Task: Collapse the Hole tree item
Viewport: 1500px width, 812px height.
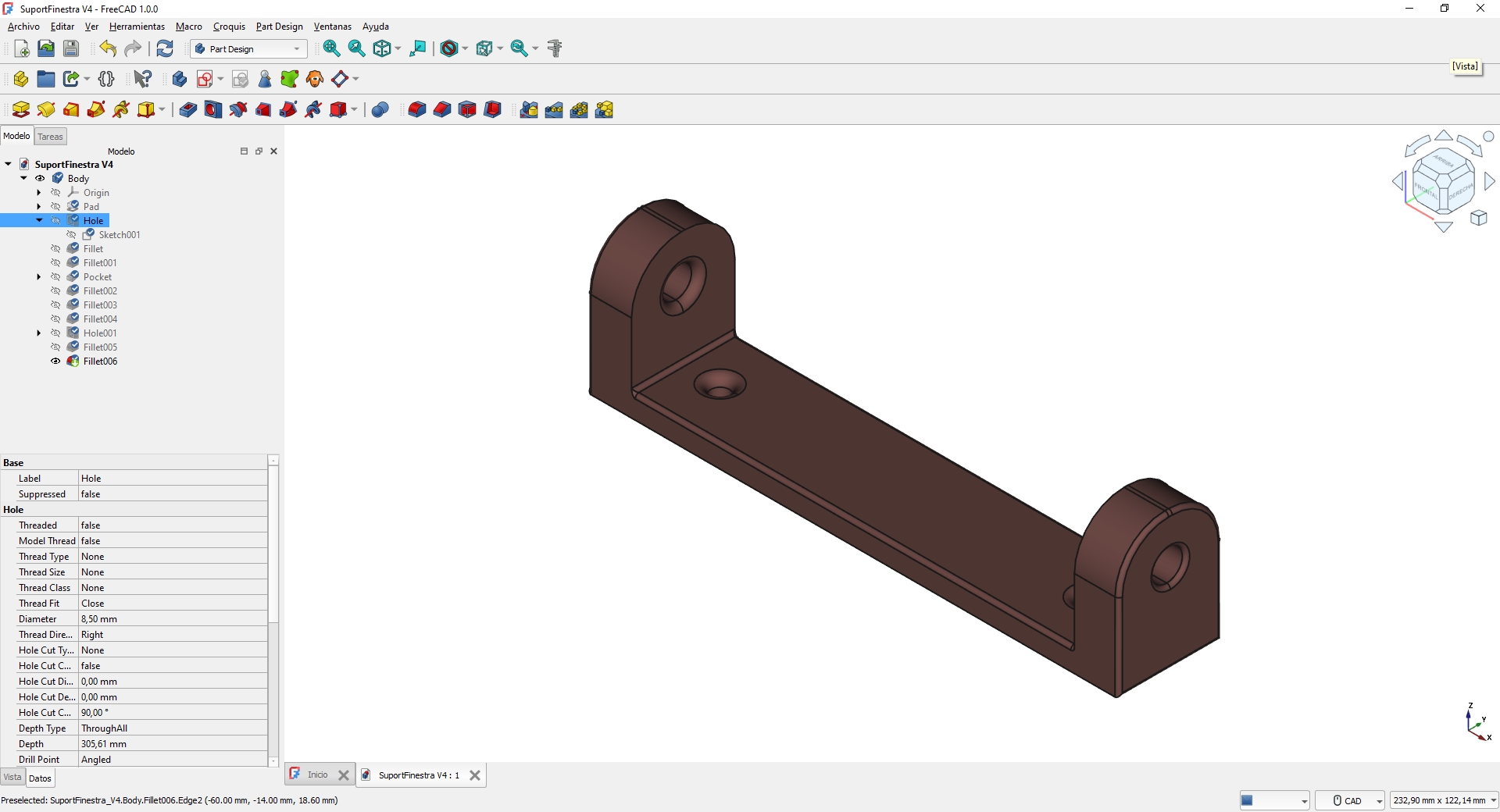Action: (x=39, y=221)
